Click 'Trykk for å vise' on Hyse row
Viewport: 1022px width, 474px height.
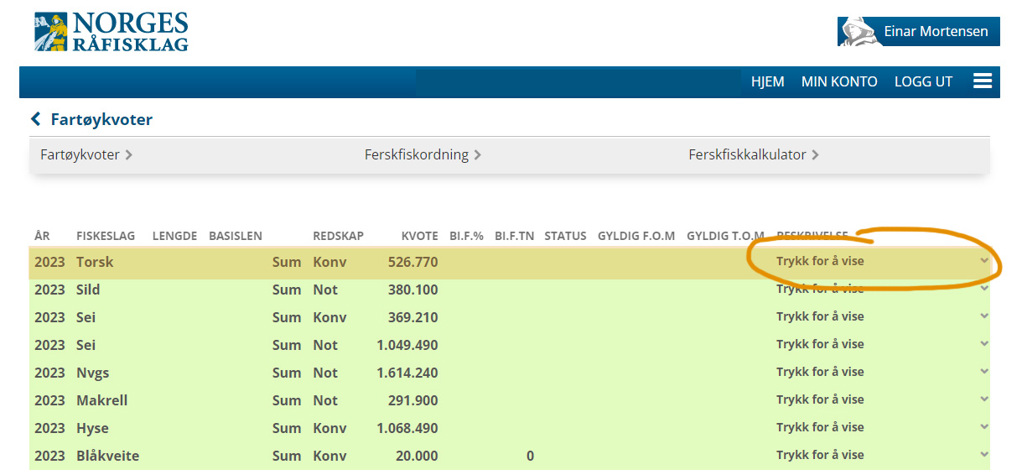pyautogui.click(x=820, y=428)
